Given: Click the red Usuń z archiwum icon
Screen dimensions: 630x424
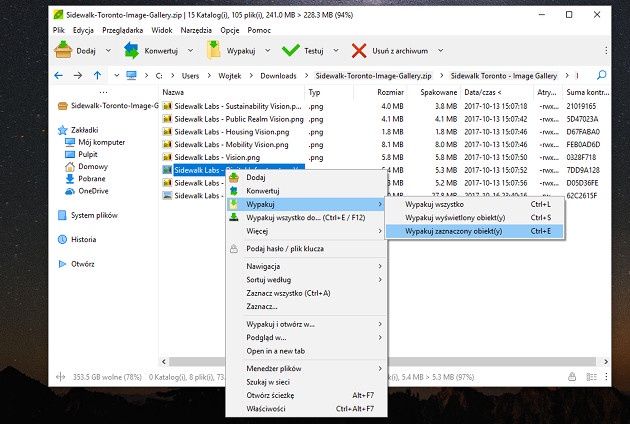Looking at the screenshot, I should click(359, 51).
